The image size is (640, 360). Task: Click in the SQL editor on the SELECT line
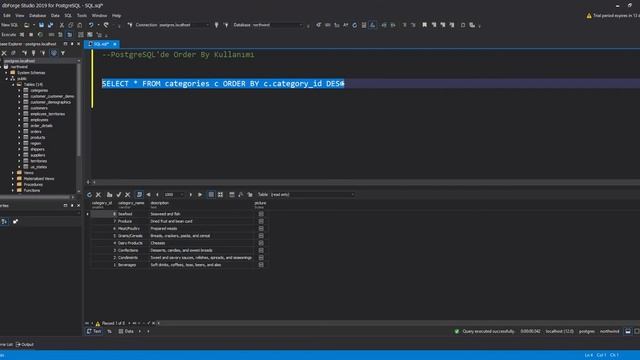(223, 84)
